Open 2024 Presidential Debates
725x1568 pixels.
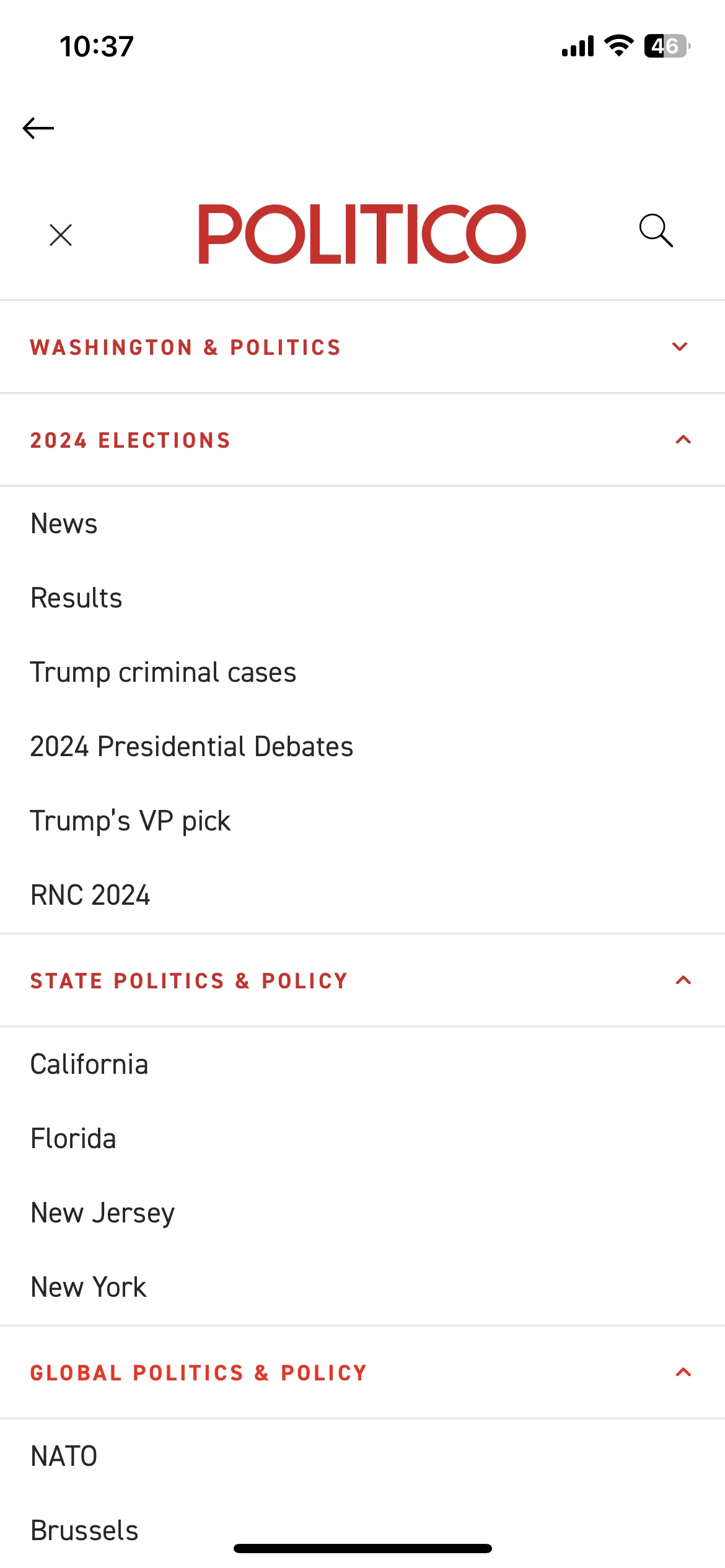pos(192,747)
